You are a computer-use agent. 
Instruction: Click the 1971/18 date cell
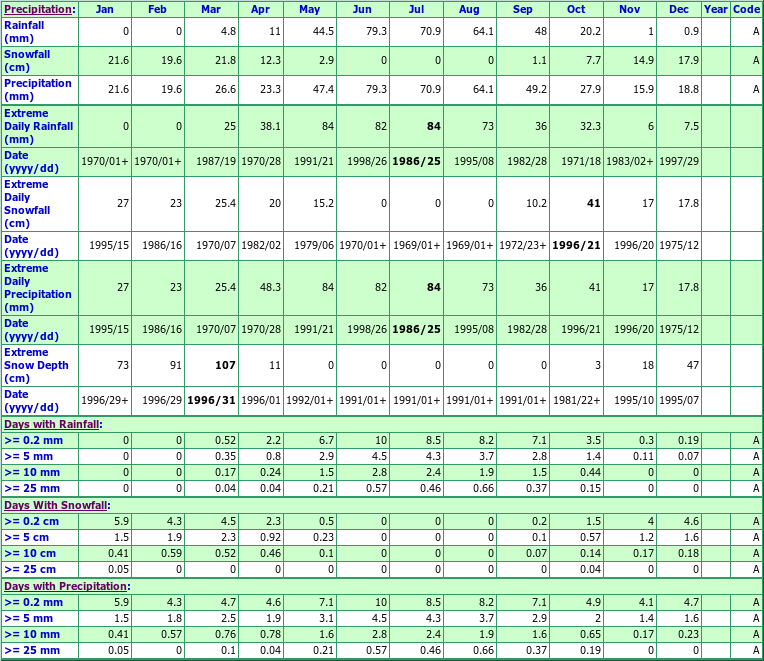(581, 161)
